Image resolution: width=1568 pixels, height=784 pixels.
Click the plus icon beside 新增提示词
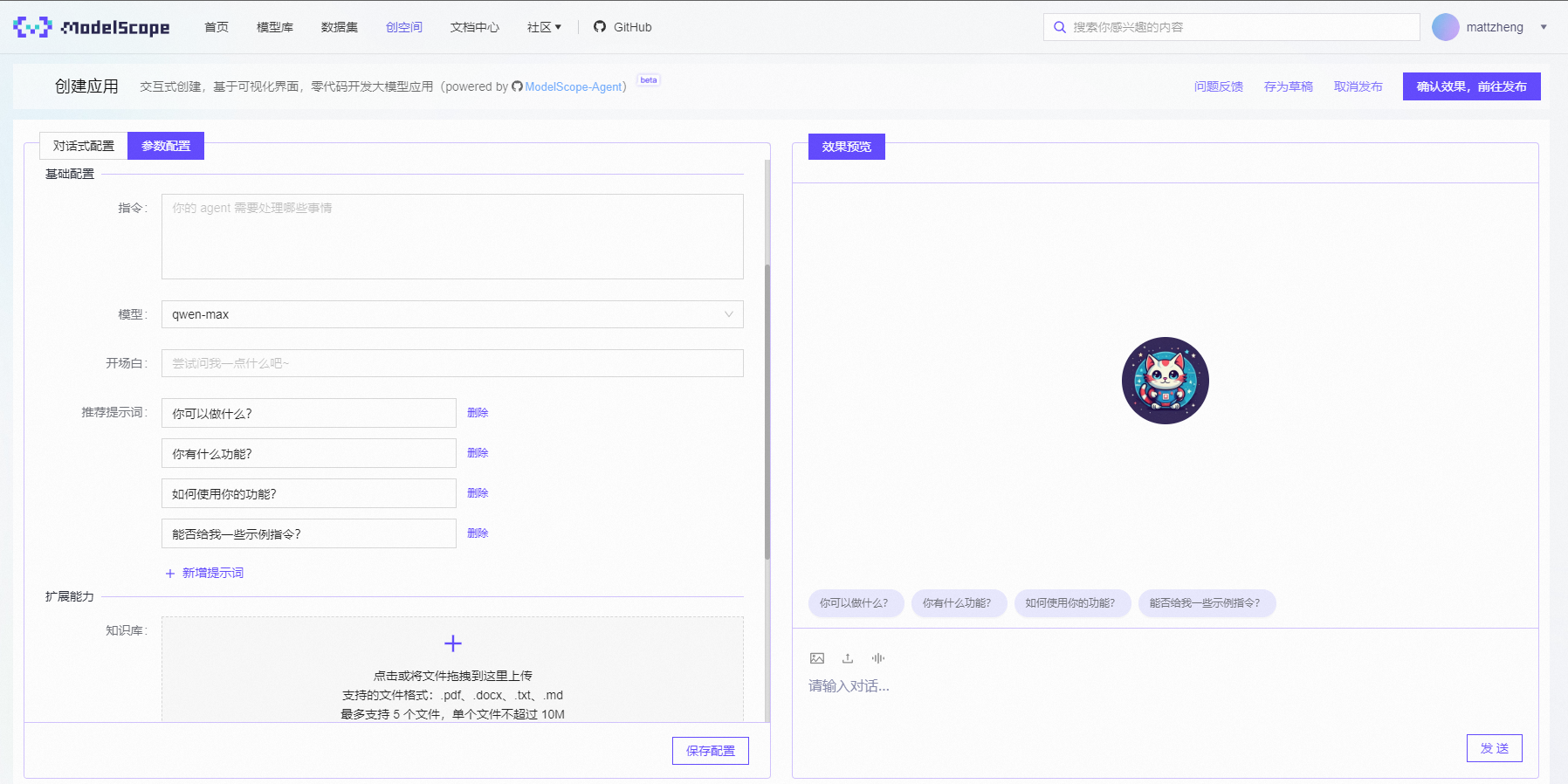click(x=170, y=574)
